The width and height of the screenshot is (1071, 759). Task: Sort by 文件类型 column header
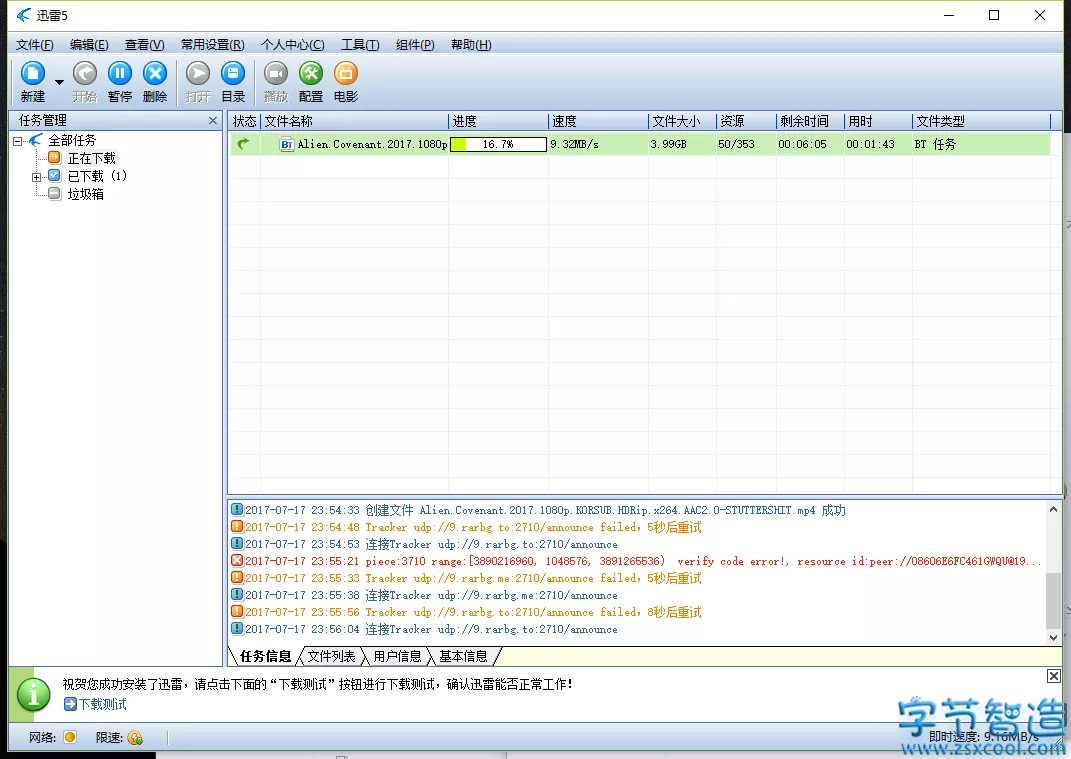[x=981, y=122]
